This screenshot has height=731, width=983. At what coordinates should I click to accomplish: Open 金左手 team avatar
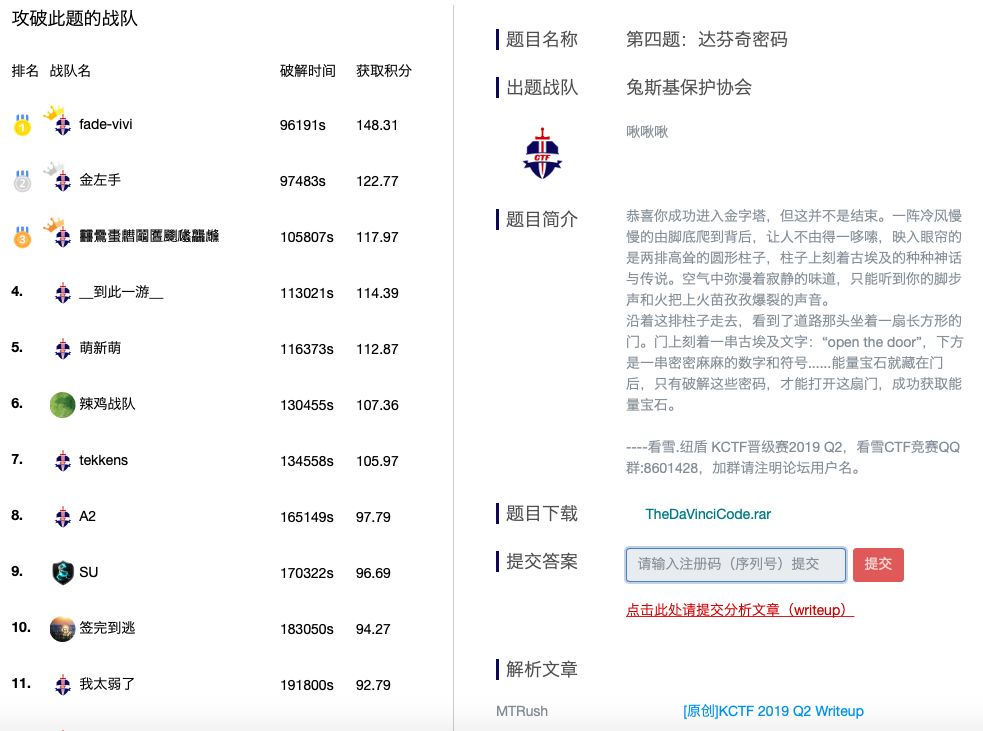click(x=63, y=182)
